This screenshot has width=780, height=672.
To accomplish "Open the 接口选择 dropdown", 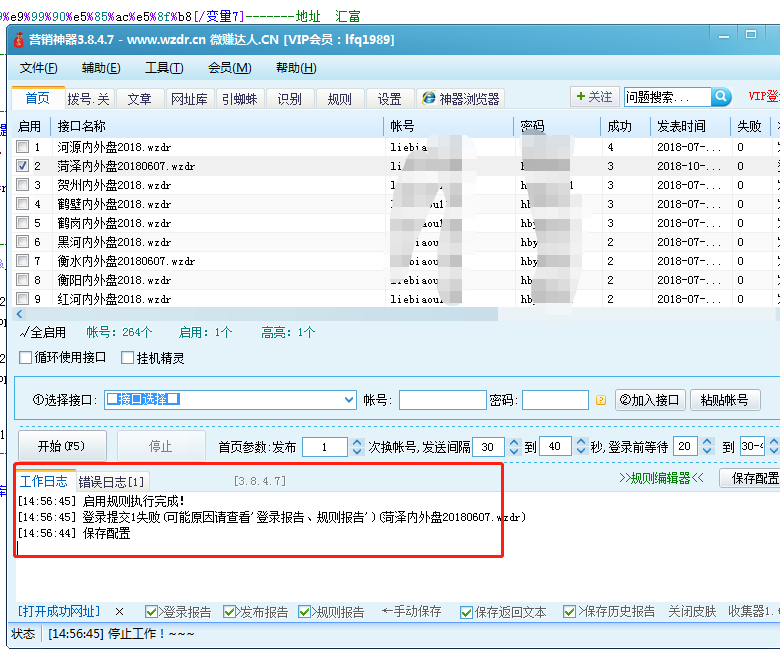I will point(349,400).
